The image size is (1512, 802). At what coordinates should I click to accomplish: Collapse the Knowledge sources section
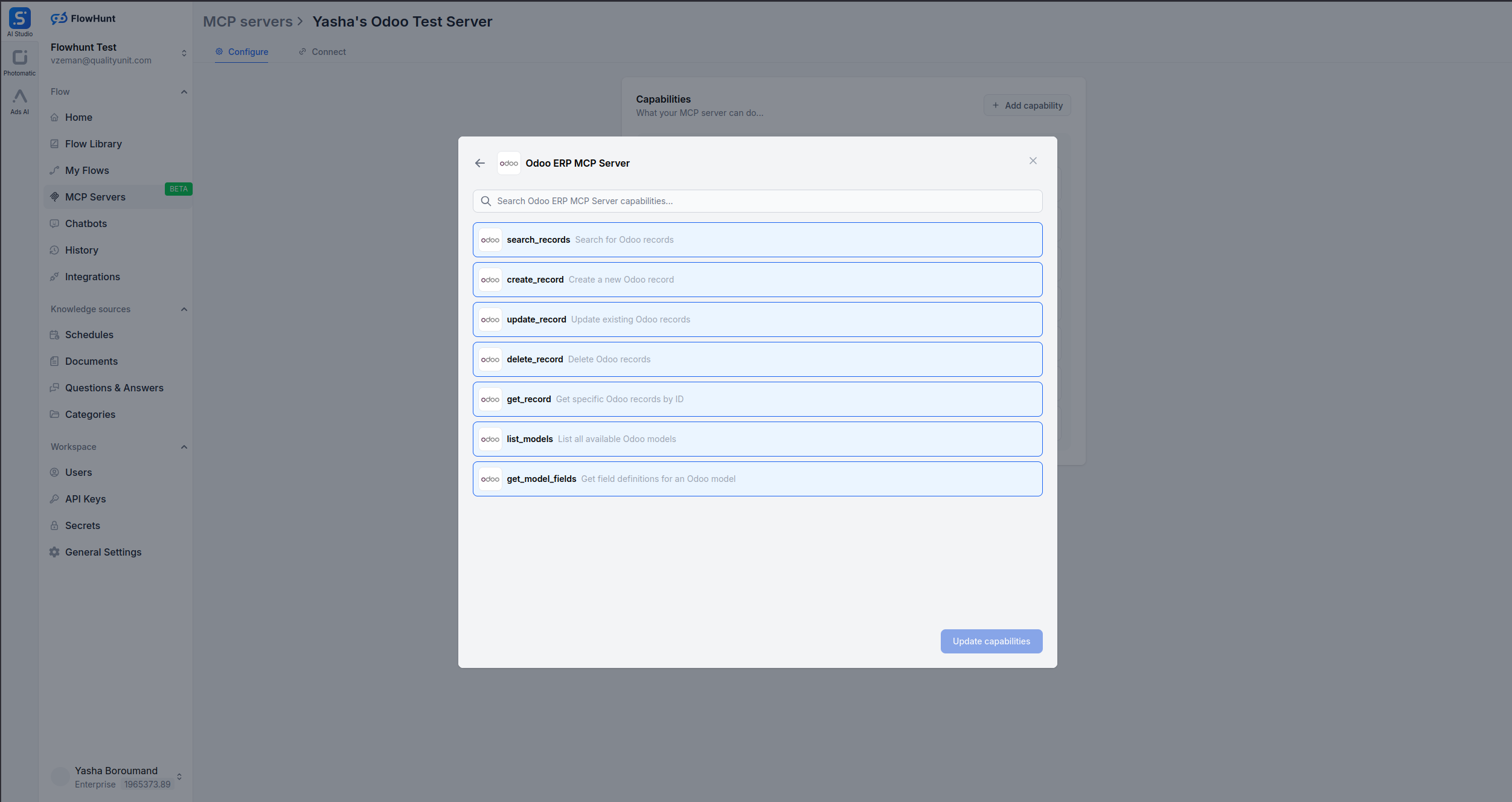(x=184, y=309)
